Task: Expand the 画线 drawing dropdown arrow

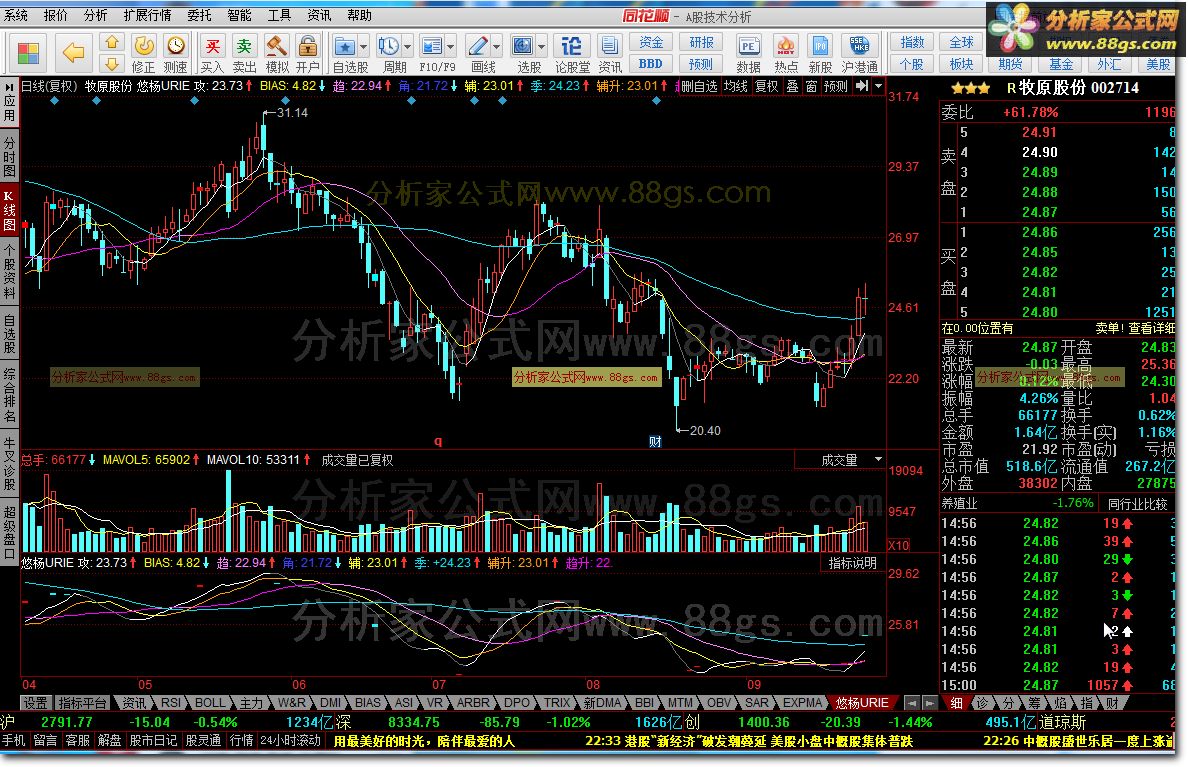Action: [x=497, y=47]
